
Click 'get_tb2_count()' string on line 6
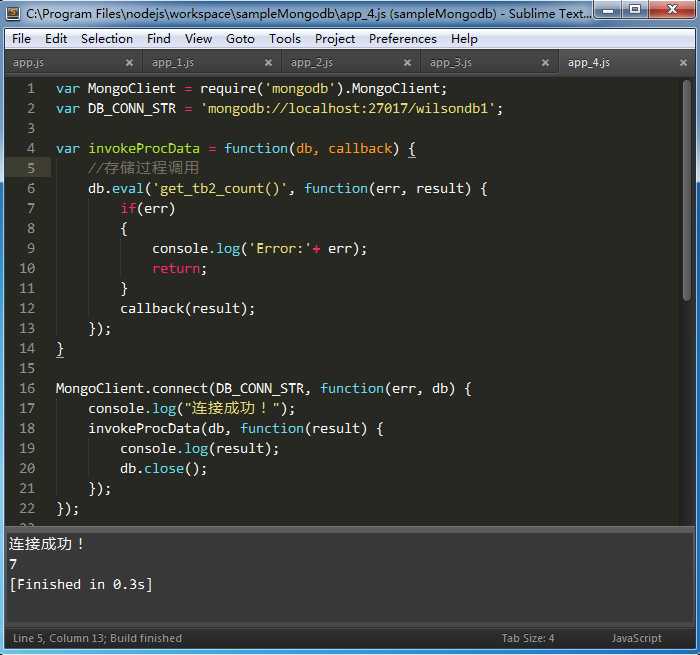(x=220, y=188)
